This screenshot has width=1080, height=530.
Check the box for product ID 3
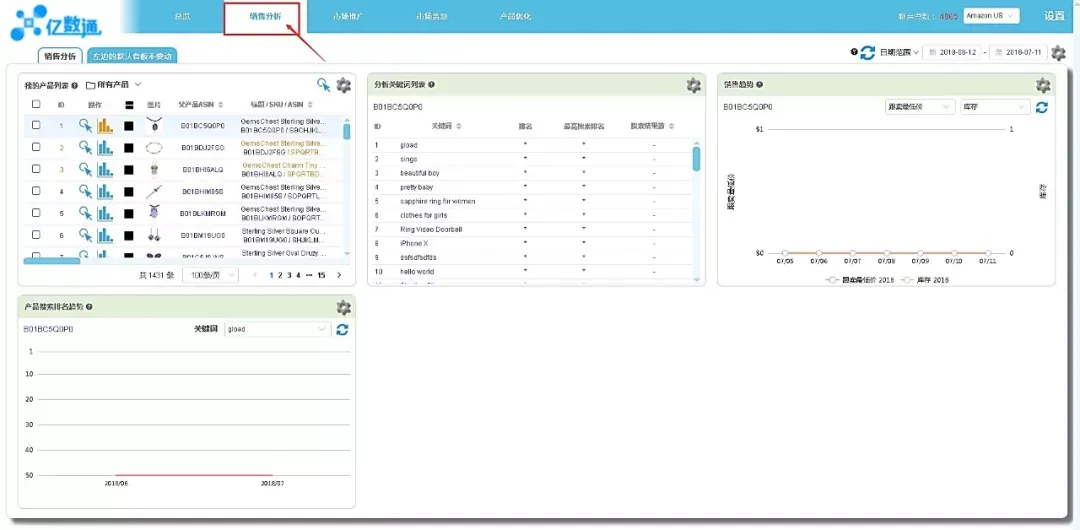coord(37,169)
